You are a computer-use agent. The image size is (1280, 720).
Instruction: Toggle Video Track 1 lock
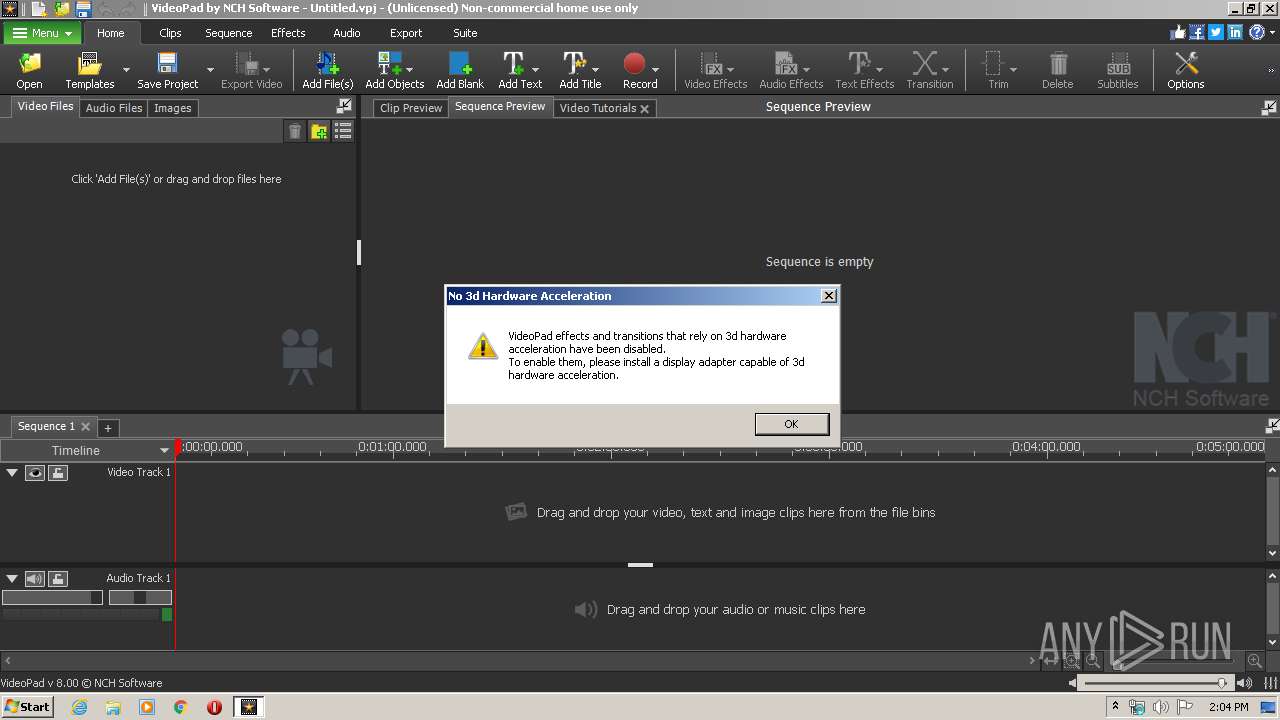58,472
